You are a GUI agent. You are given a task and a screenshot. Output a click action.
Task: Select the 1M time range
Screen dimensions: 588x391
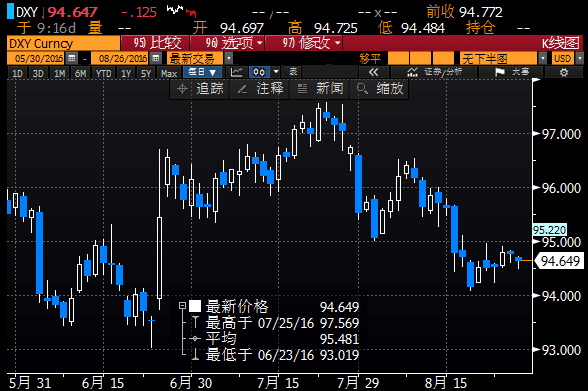59,73
